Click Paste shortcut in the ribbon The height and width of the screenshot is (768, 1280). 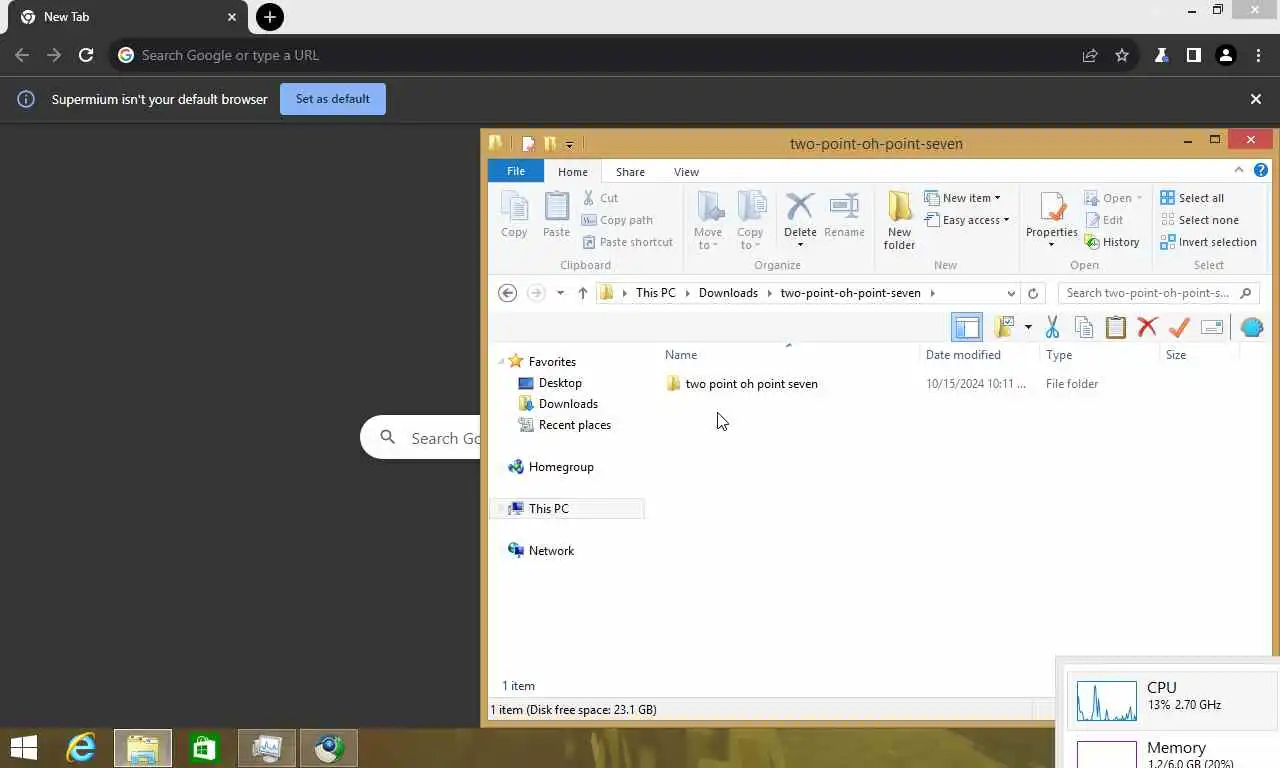[628, 242]
